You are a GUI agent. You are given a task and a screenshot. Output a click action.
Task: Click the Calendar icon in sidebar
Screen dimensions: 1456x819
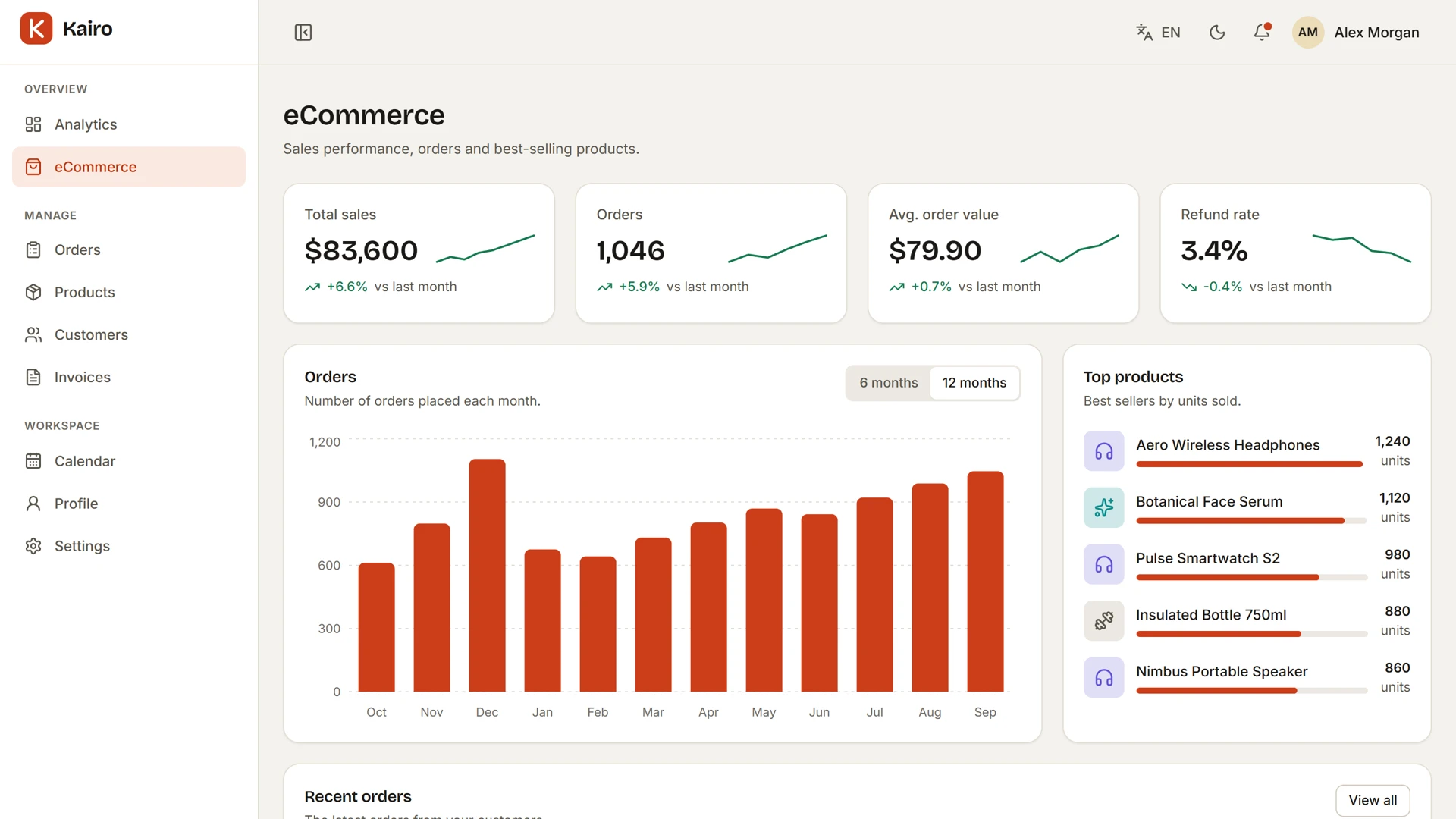point(33,461)
